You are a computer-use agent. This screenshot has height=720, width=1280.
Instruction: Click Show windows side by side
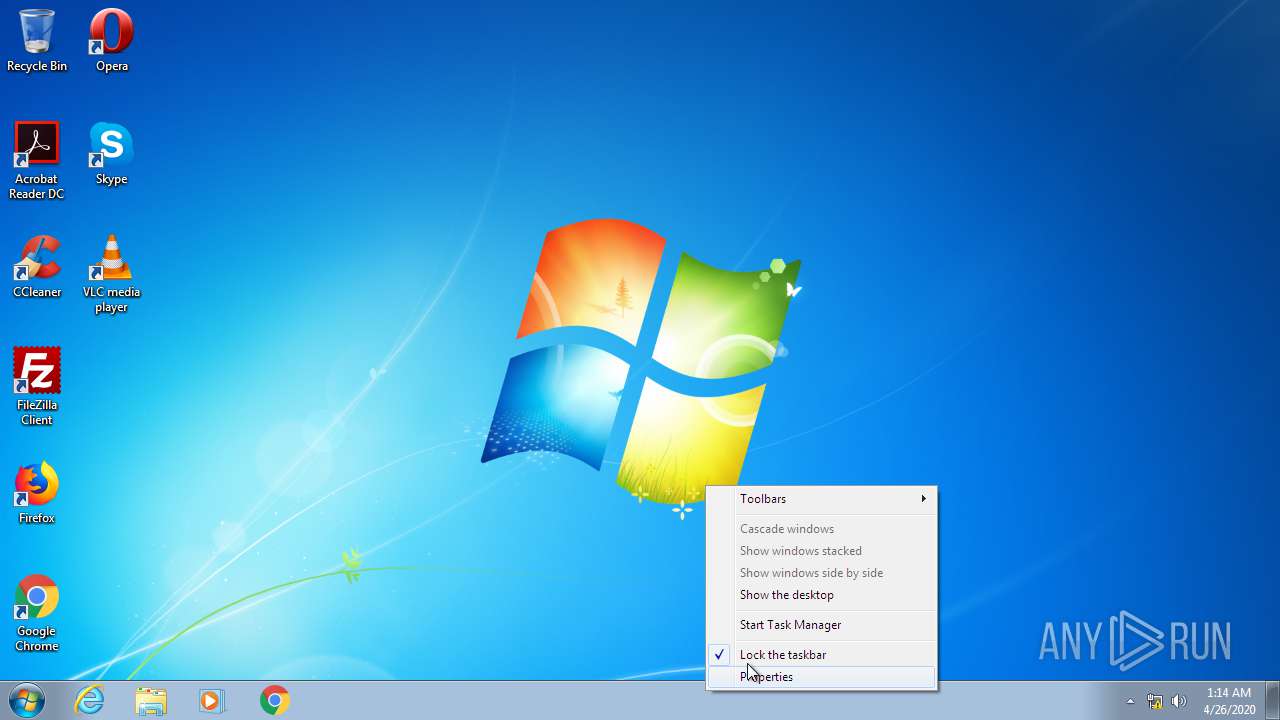(x=822, y=573)
